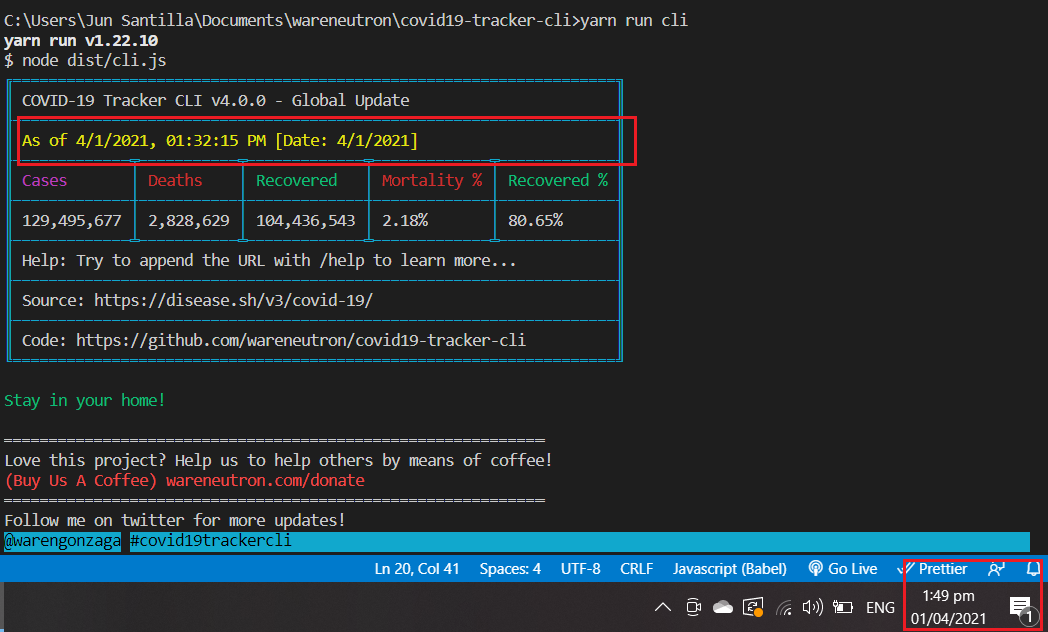Click the sync tray icon with orange dot
The width and height of the screenshot is (1048, 632).
pyautogui.click(x=753, y=607)
